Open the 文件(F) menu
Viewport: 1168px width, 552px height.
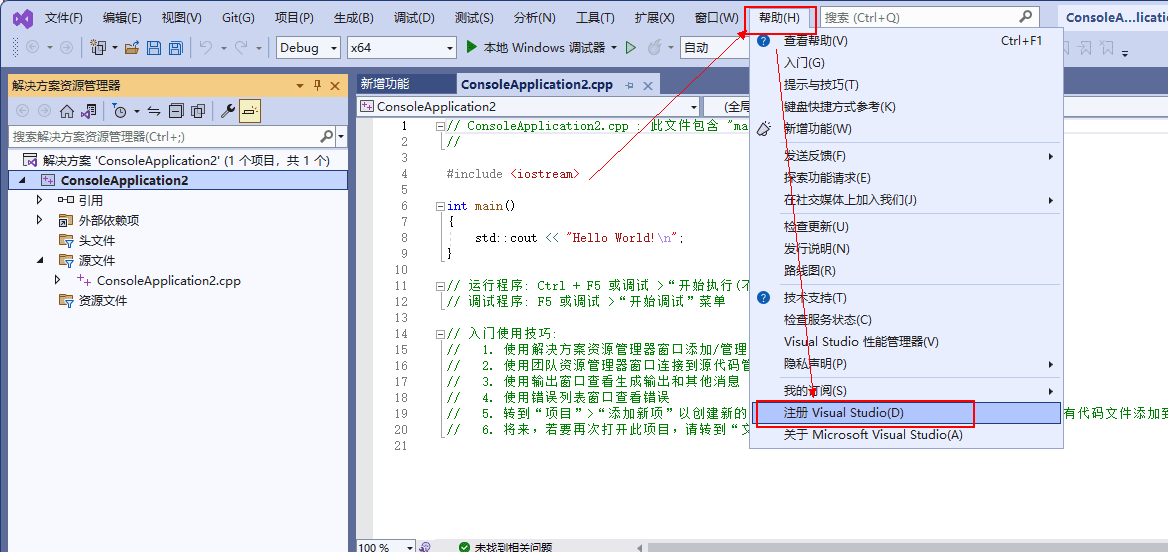coord(64,18)
